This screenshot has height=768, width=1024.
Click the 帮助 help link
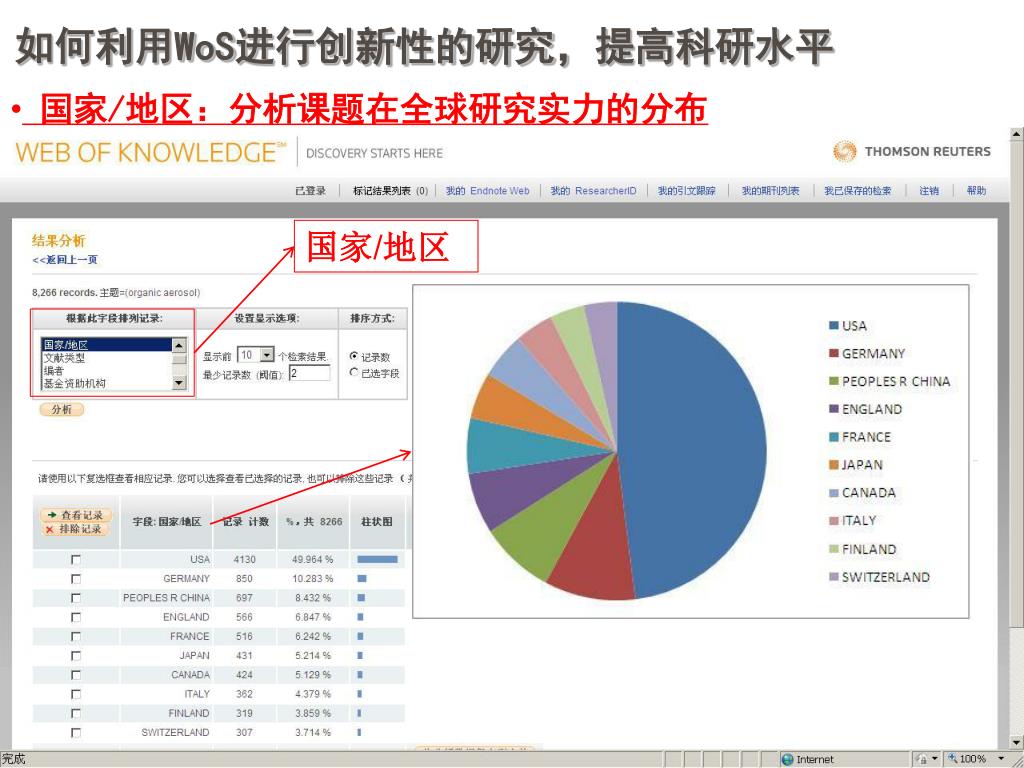(x=976, y=191)
